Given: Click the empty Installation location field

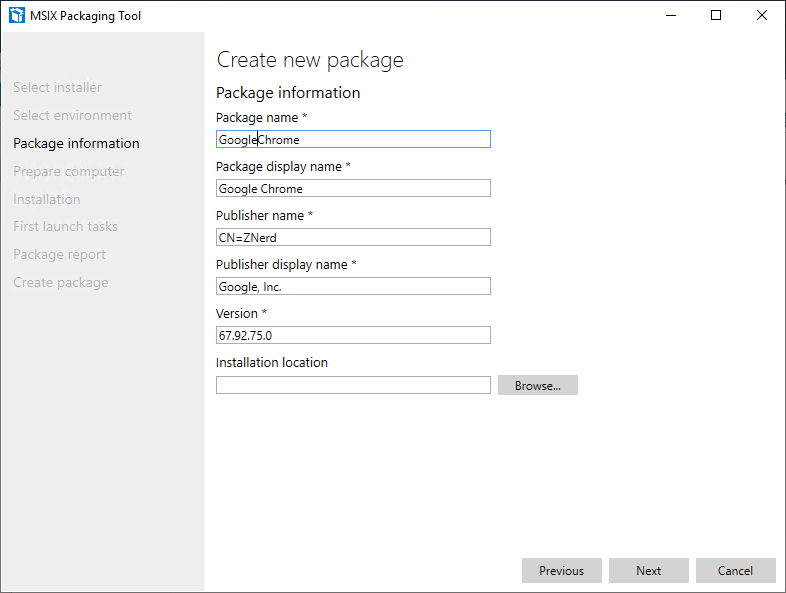Looking at the screenshot, I should point(353,385).
